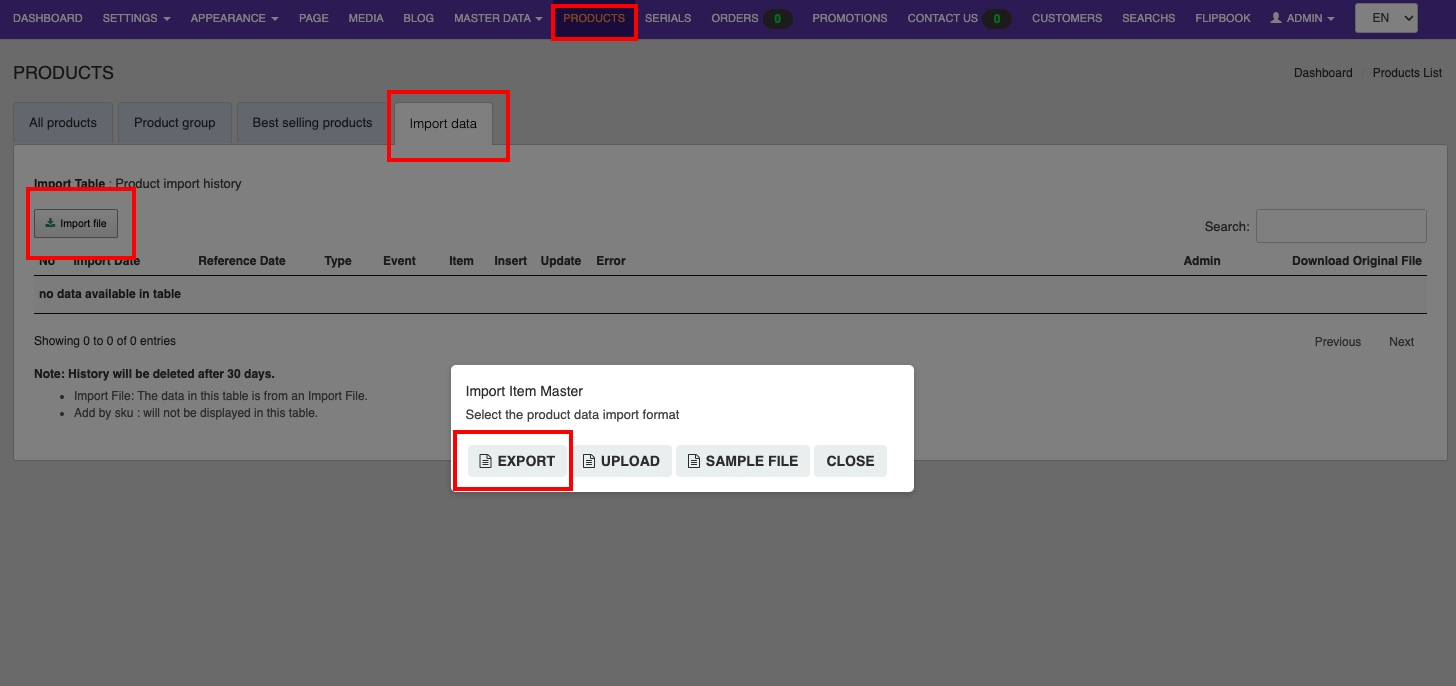Select the Best selling products tab
1456x686 pixels.
click(312, 123)
